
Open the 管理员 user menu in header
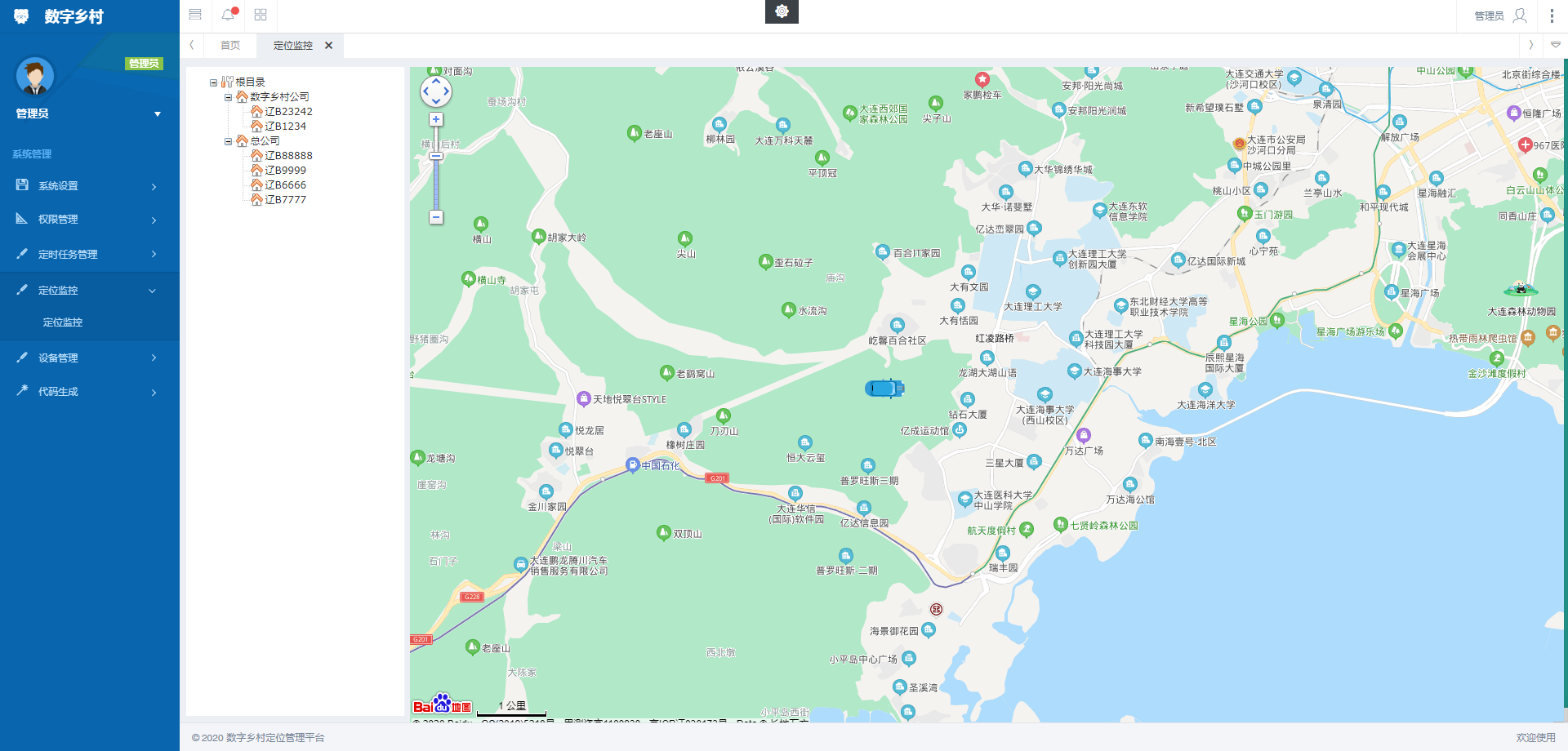[1500, 16]
